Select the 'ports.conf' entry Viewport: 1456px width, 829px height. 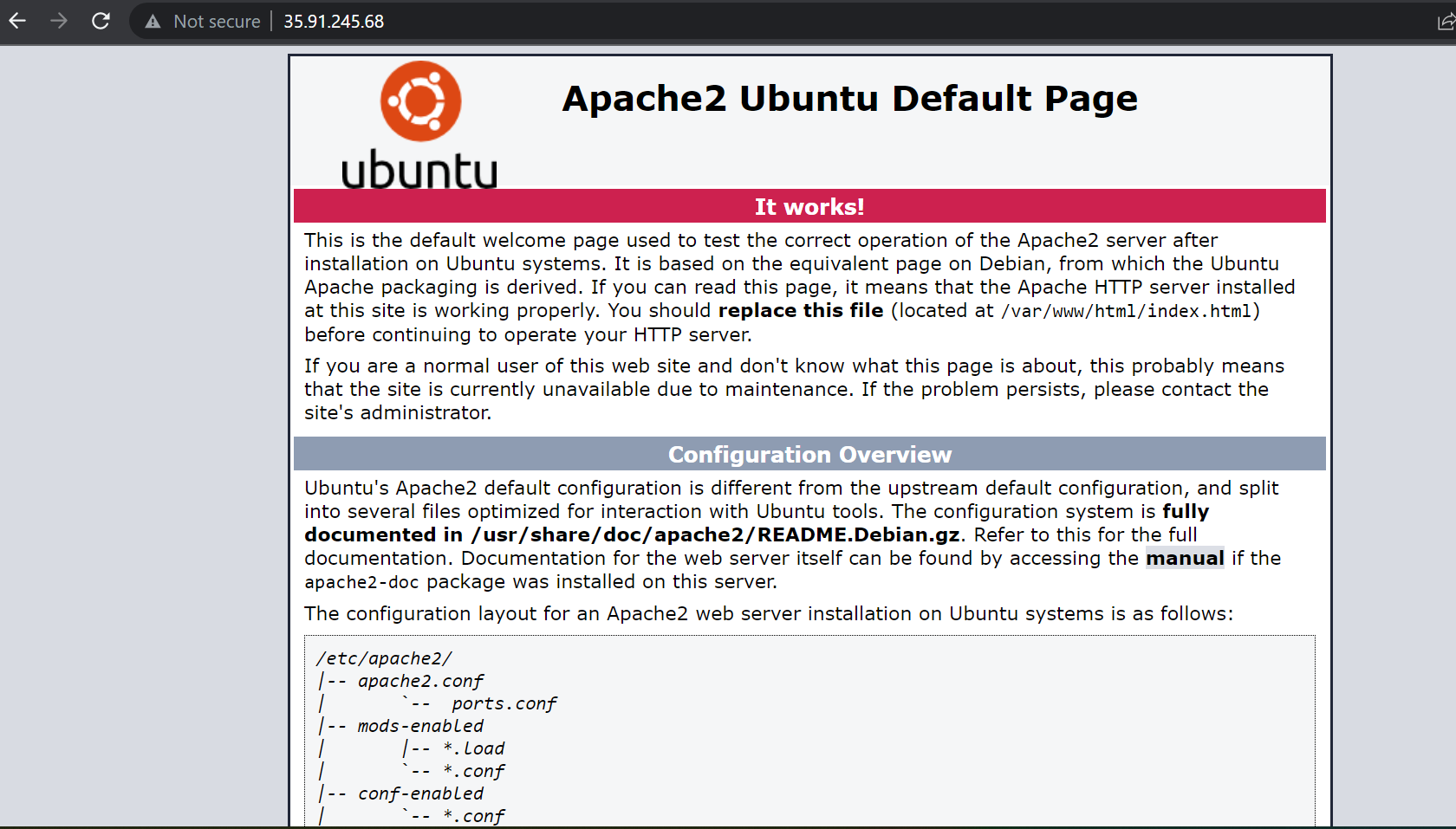point(504,703)
